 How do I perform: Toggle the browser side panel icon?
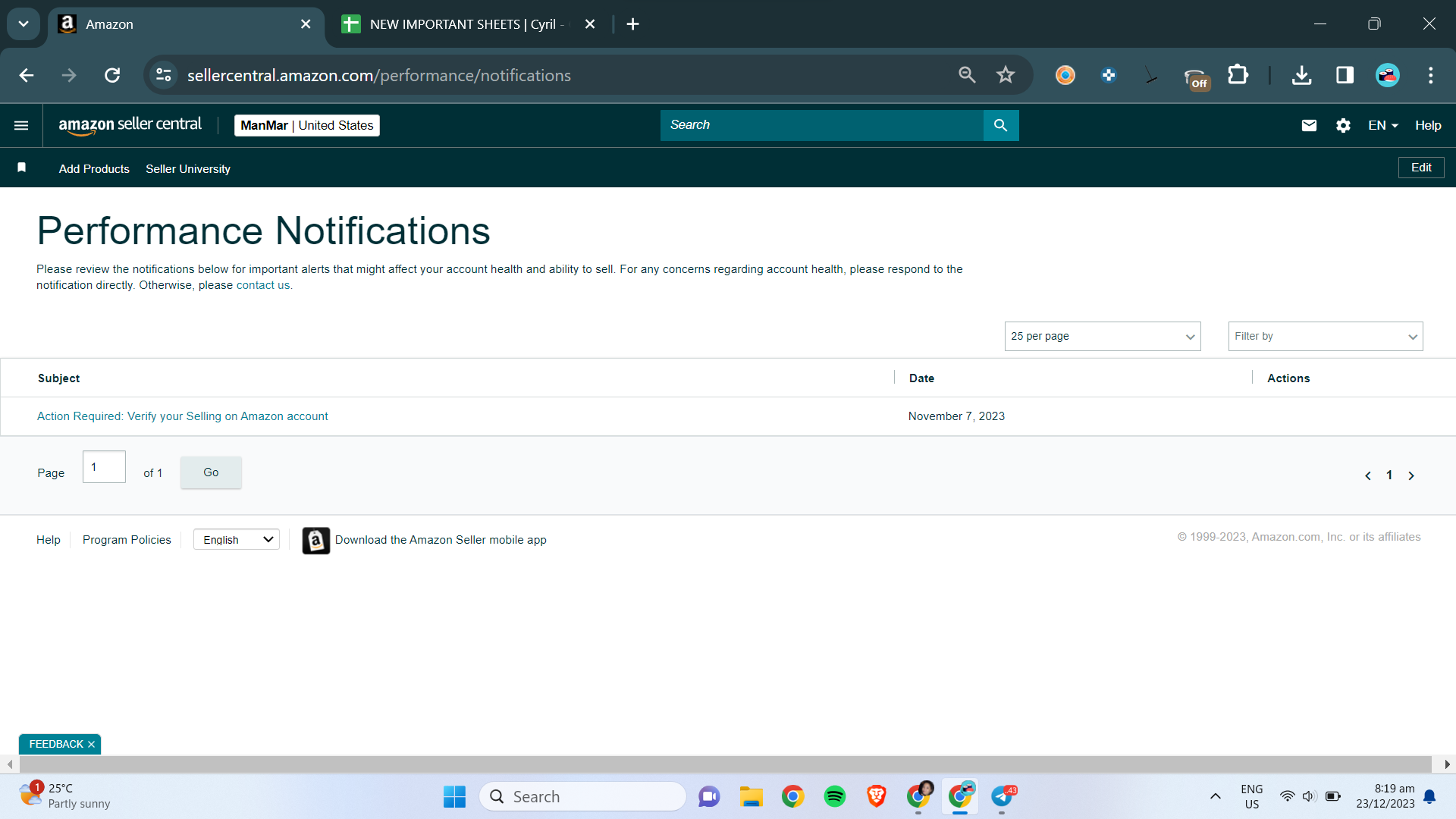click(1345, 75)
